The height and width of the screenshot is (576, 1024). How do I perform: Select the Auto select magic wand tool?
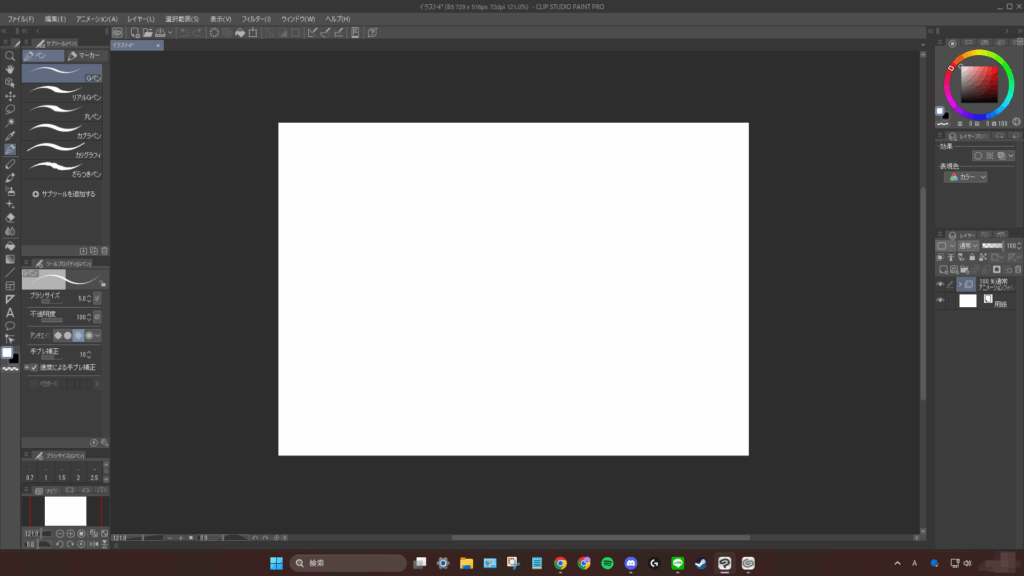tap(10, 122)
